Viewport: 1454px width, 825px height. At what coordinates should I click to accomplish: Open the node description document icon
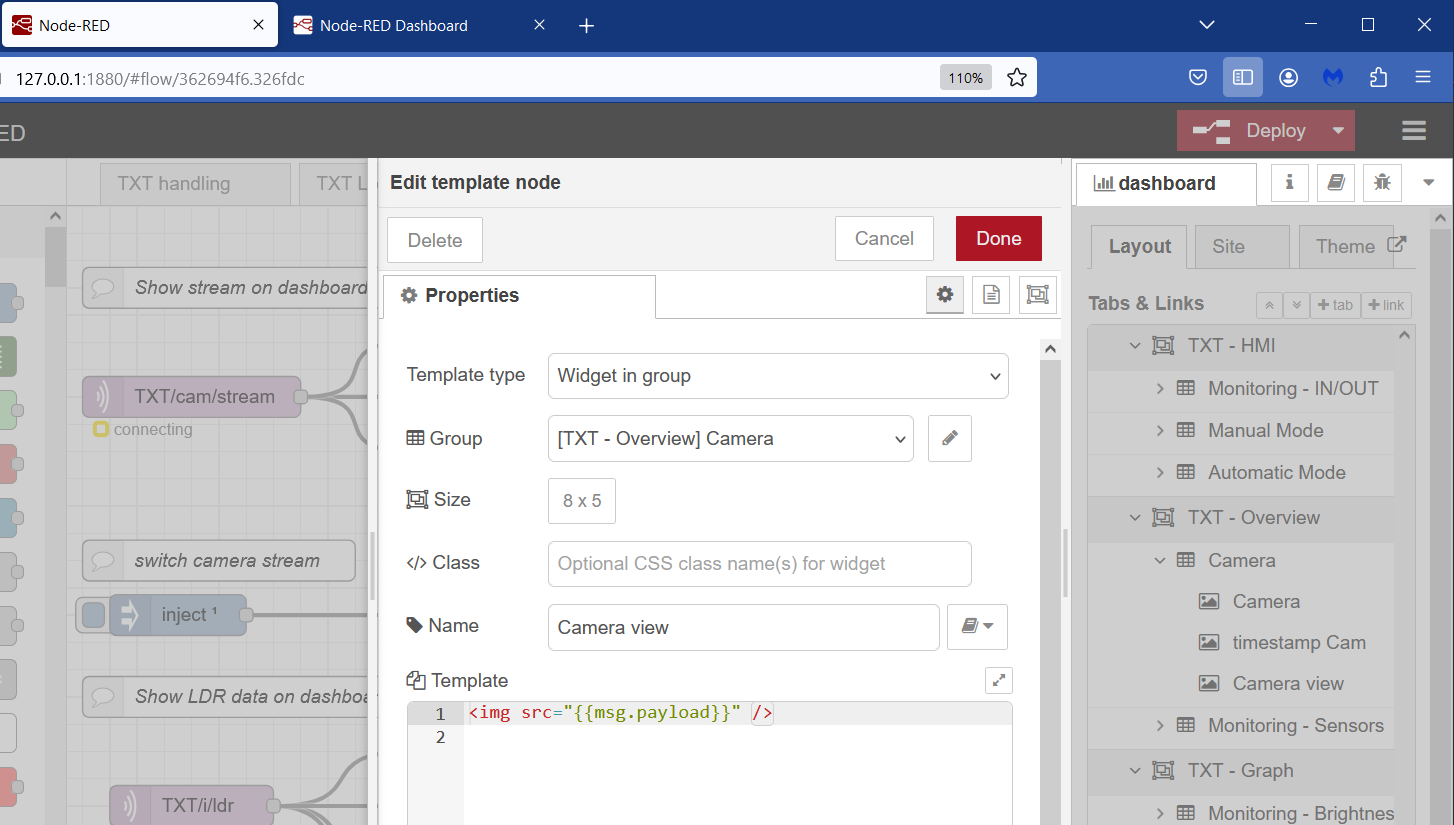pos(991,295)
